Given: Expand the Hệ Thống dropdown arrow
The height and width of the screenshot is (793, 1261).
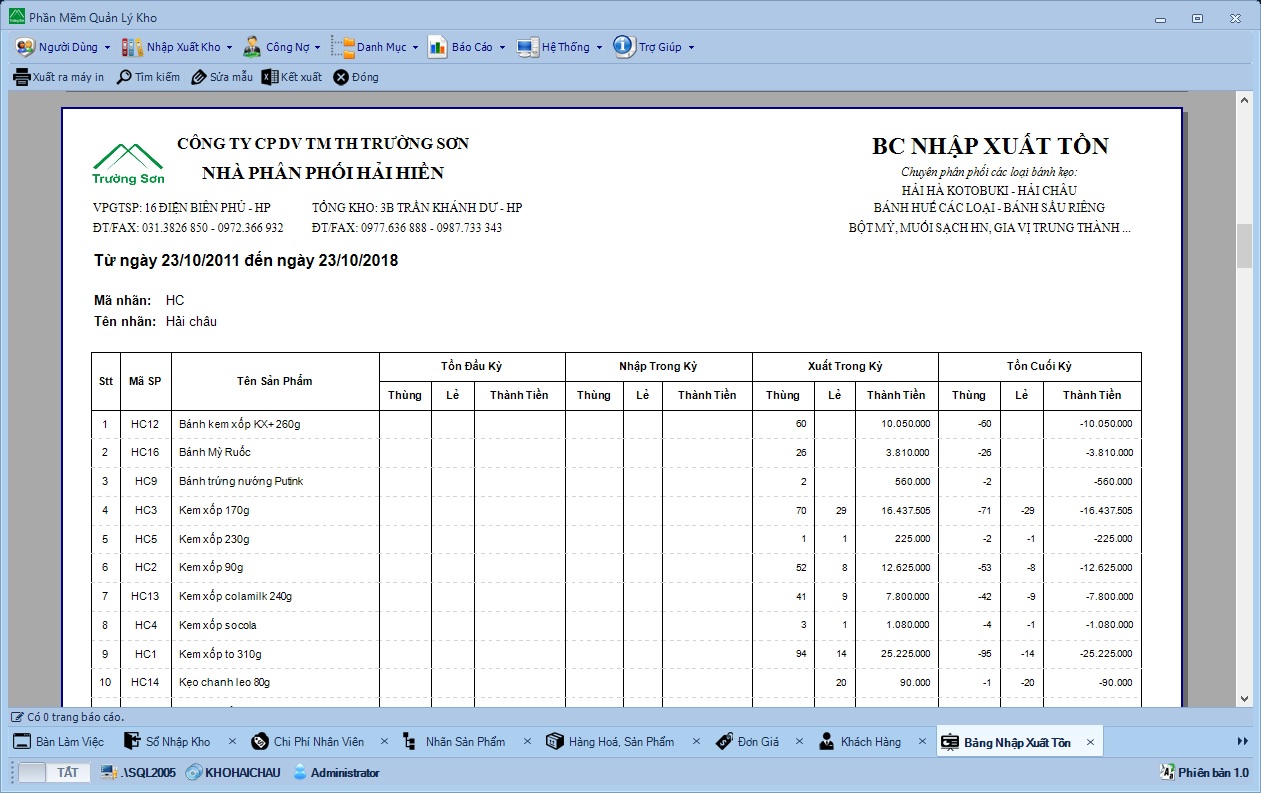Looking at the screenshot, I should coord(599,47).
